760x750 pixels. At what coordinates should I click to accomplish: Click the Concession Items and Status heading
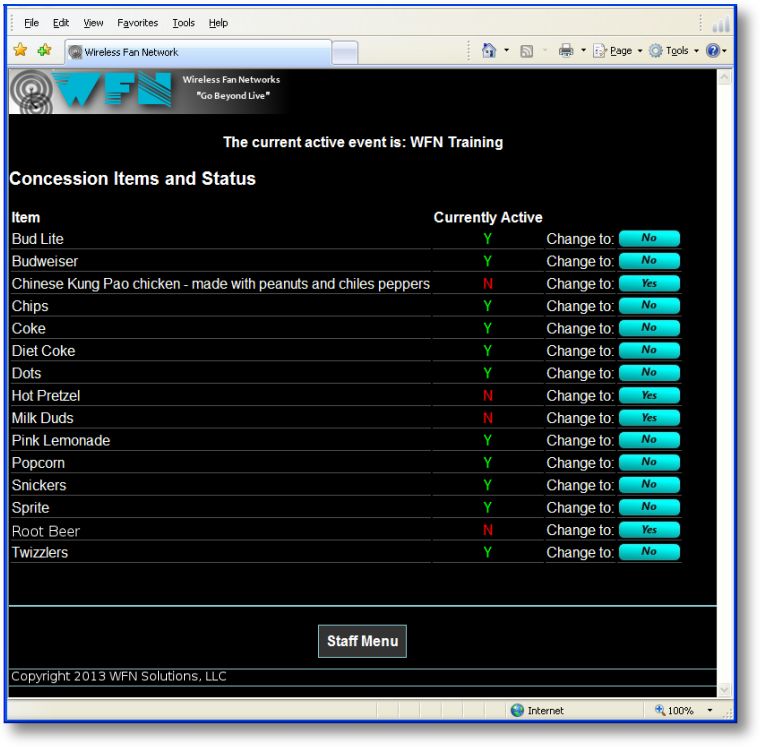pos(132,178)
